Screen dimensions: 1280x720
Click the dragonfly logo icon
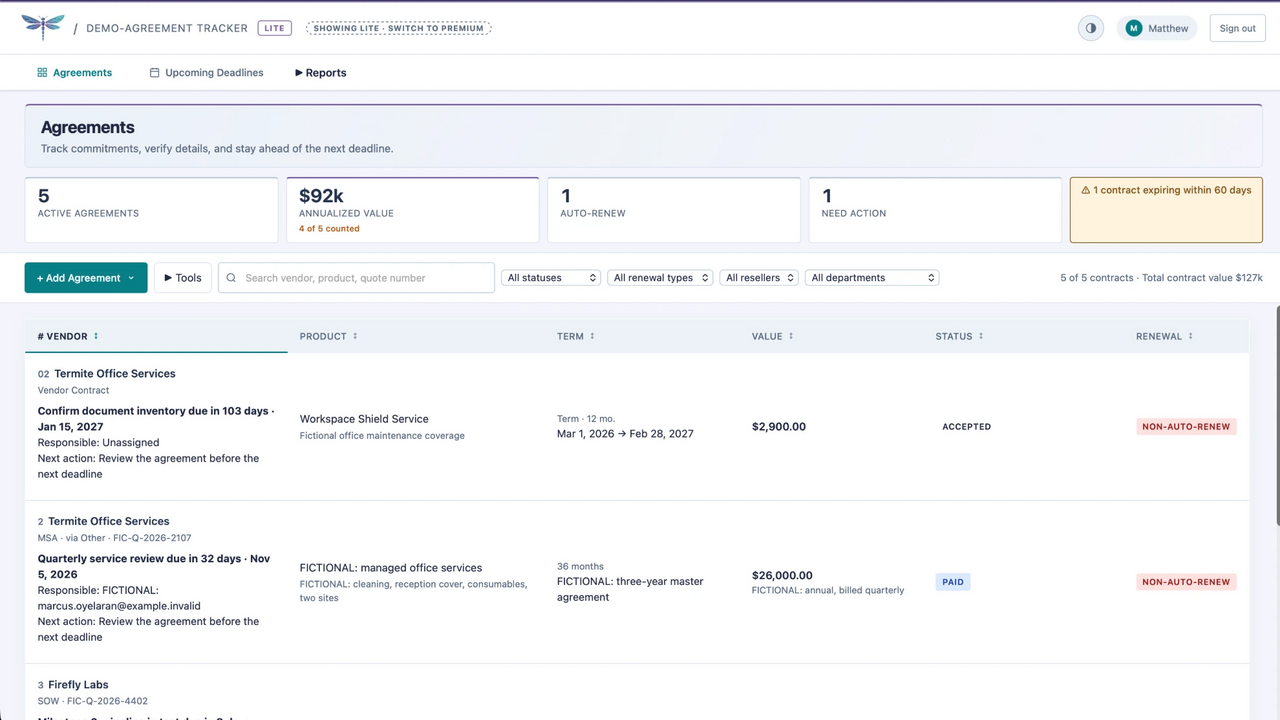pyautogui.click(x=42, y=27)
